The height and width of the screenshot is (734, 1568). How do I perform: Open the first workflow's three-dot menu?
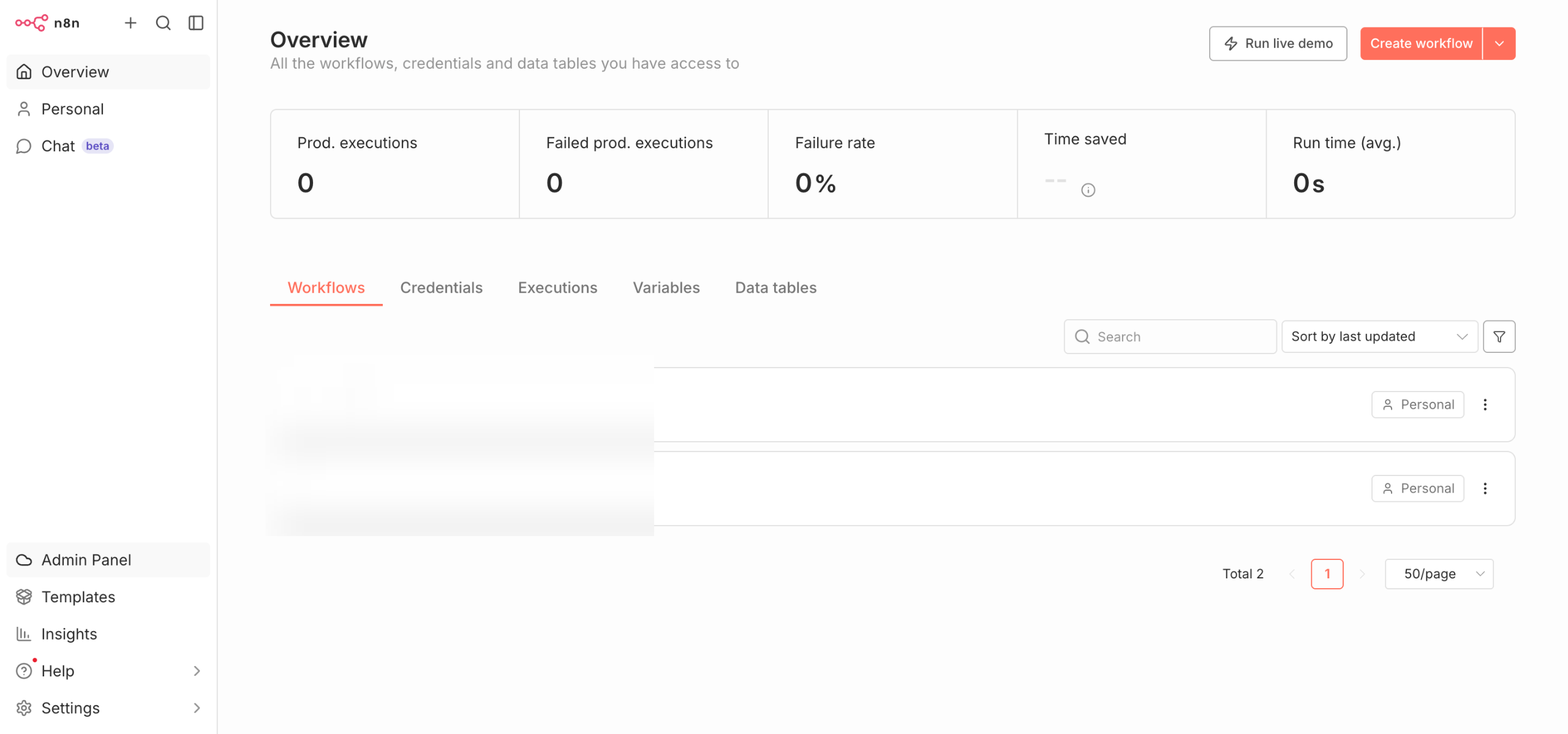[x=1485, y=404]
